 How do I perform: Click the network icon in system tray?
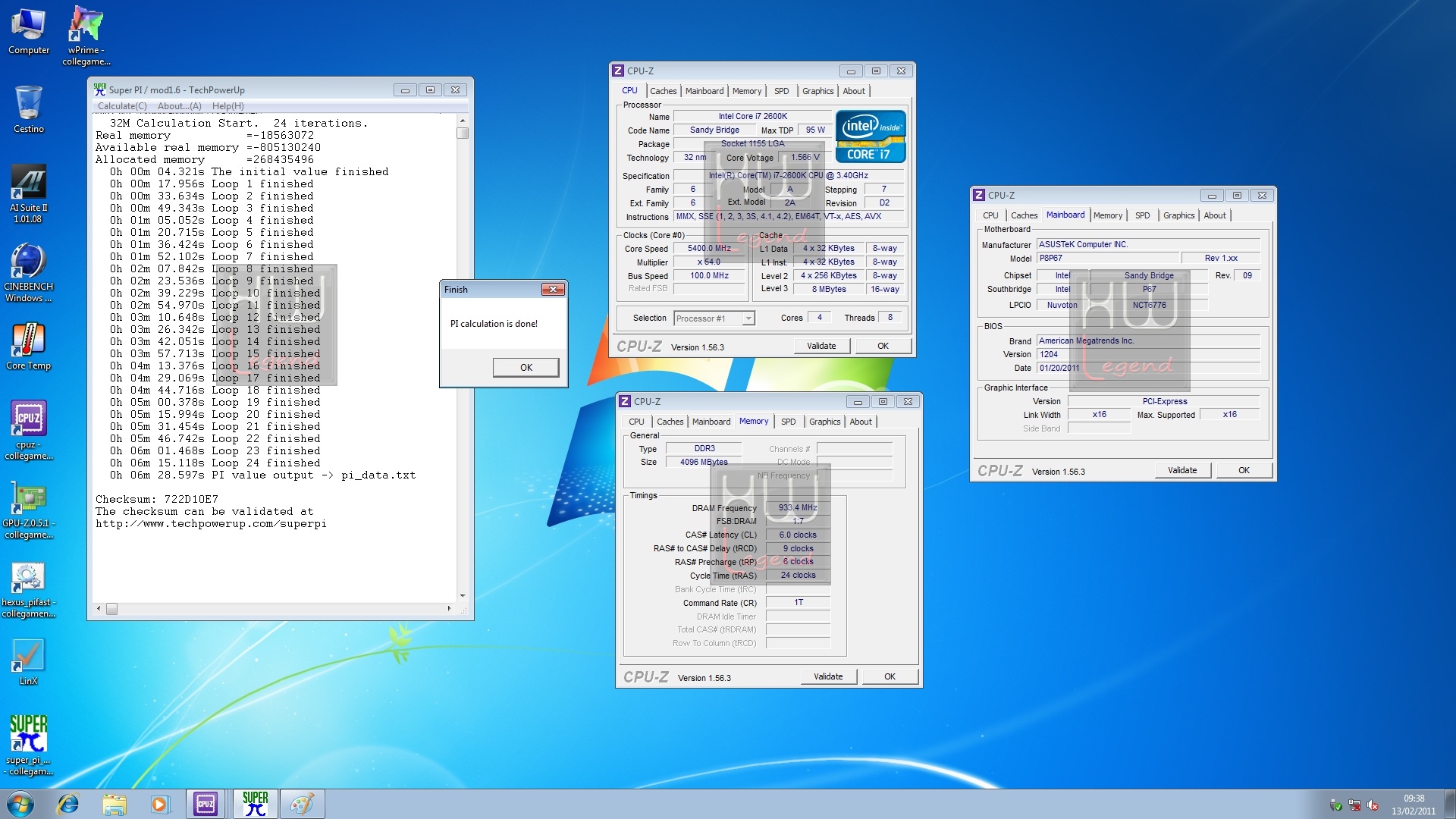click(x=1354, y=805)
